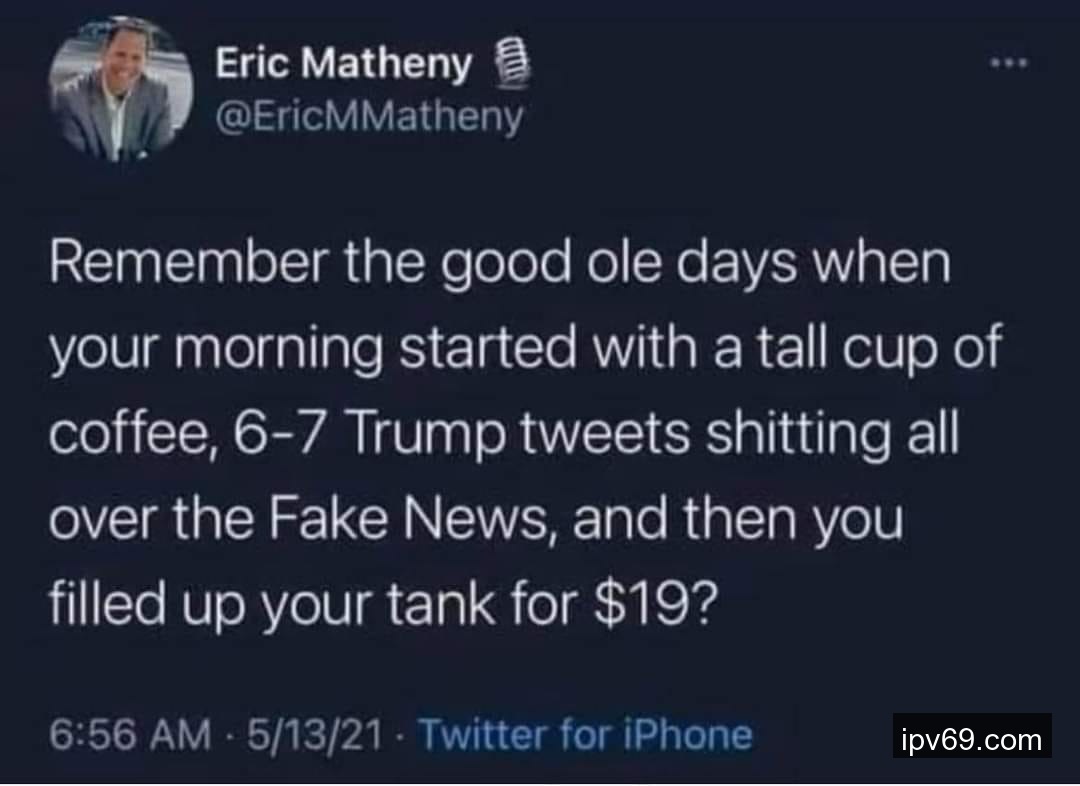The image size is (1080, 786).
Task: Open the @EricMMatheny handle
Action: point(369,117)
